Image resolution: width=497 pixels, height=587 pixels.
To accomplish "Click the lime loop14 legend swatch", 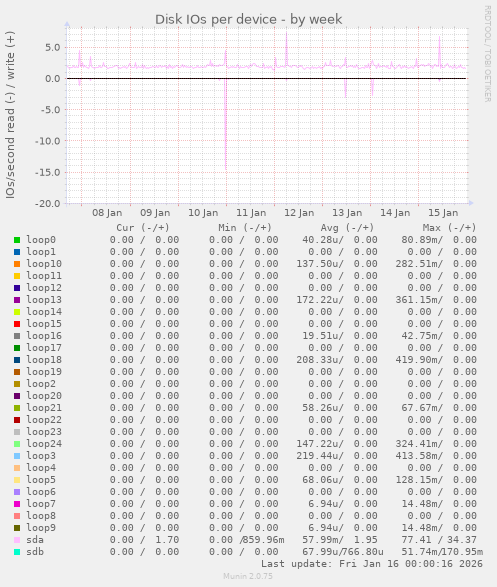I will (x=17, y=312).
